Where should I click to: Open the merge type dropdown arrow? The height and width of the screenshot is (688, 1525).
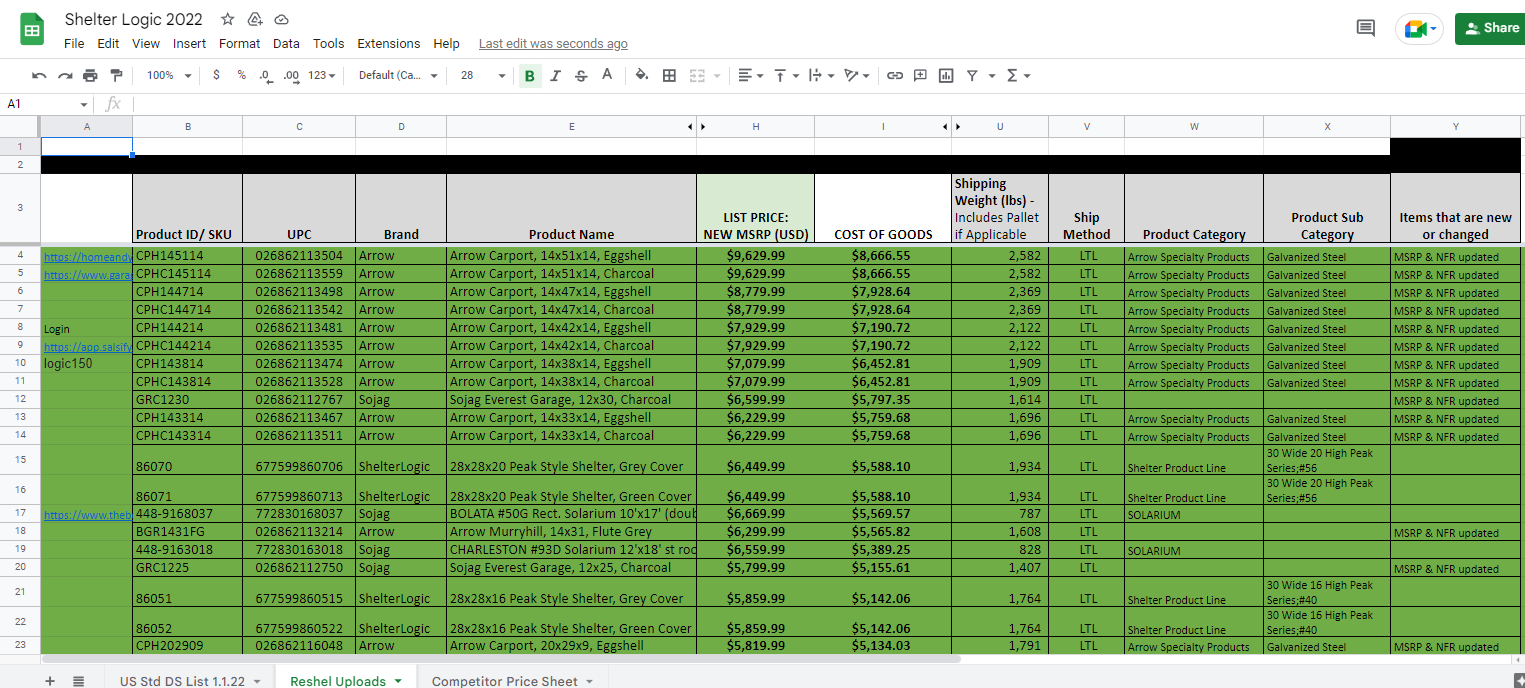point(718,76)
